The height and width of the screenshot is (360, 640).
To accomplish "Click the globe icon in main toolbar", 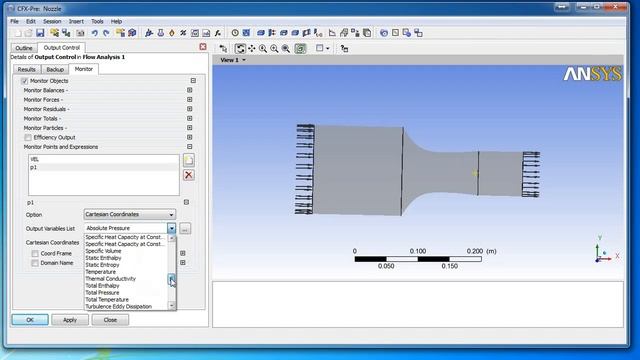I will click(384, 33).
